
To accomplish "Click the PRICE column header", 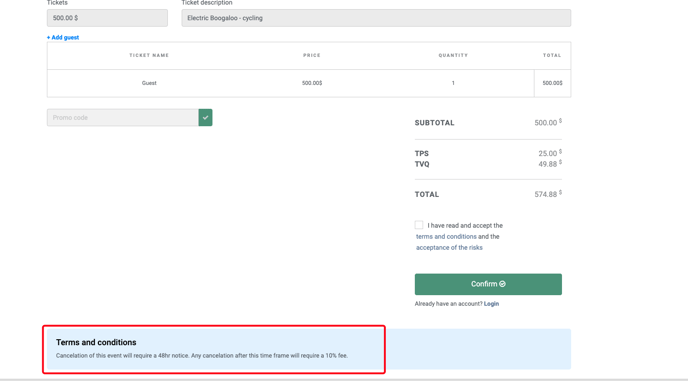I will pos(312,55).
